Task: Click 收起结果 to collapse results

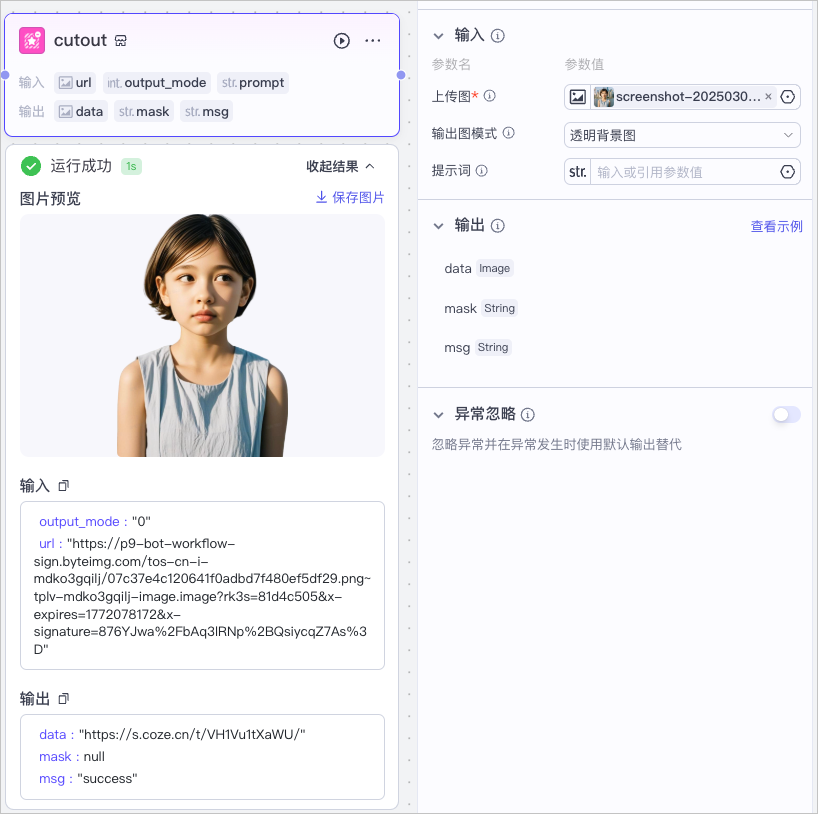Action: coord(340,166)
